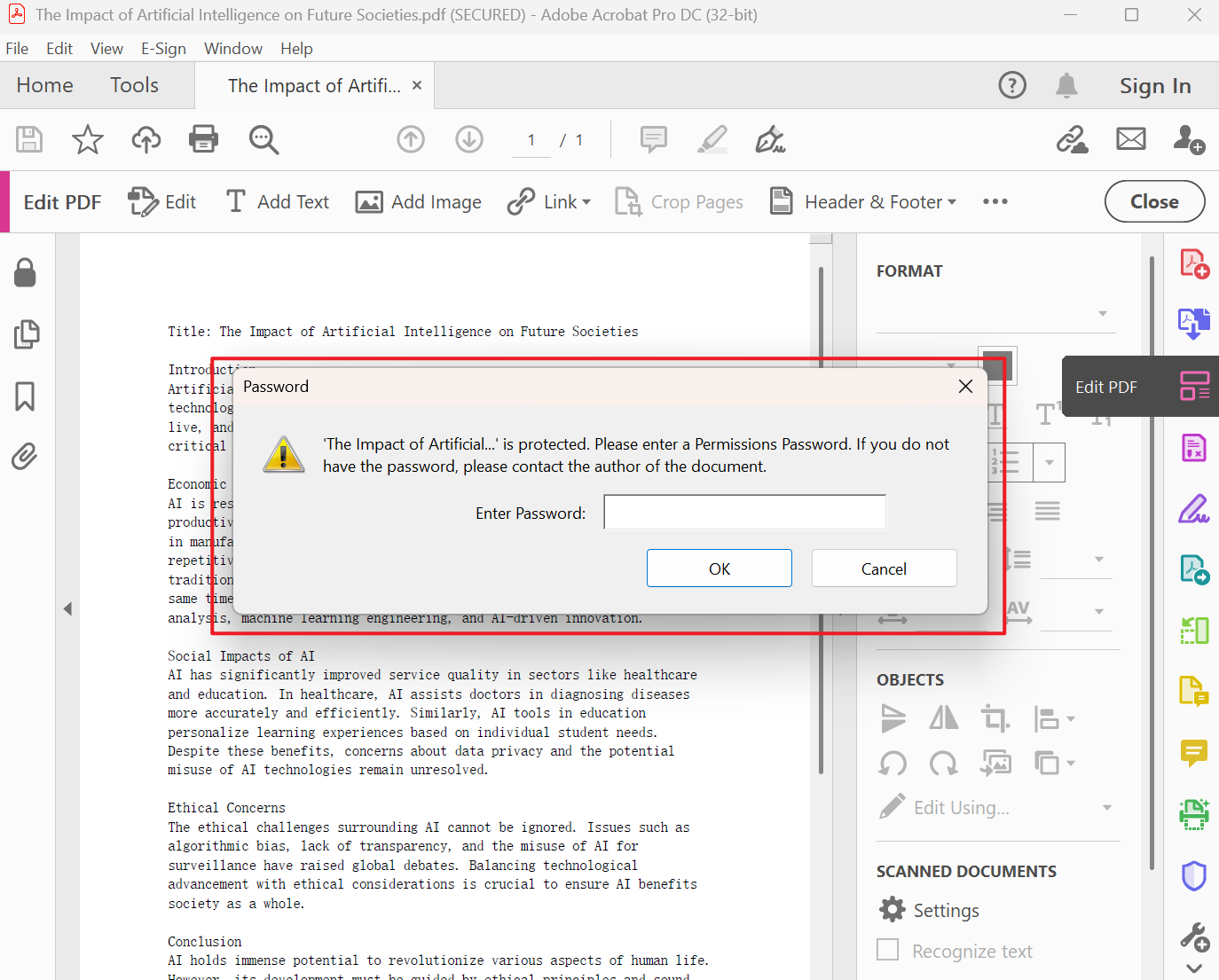
Task: Expand the numbered list style dropdown
Action: click(x=1050, y=462)
